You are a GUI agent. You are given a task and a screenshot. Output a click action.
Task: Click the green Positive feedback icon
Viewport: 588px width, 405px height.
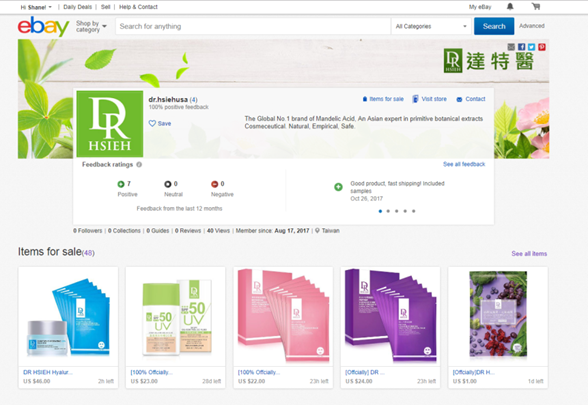tap(121, 184)
